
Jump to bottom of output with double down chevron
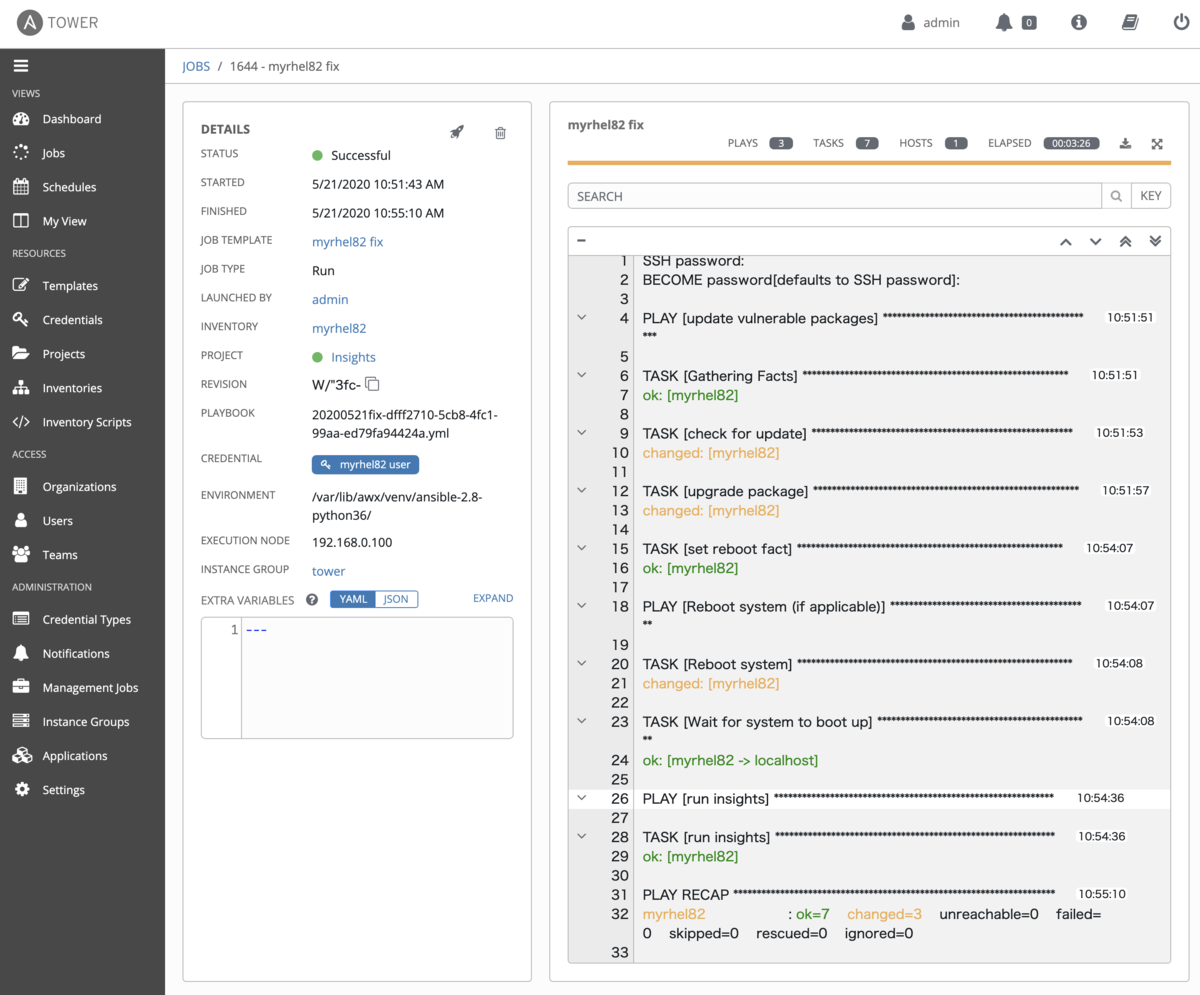pos(1156,241)
